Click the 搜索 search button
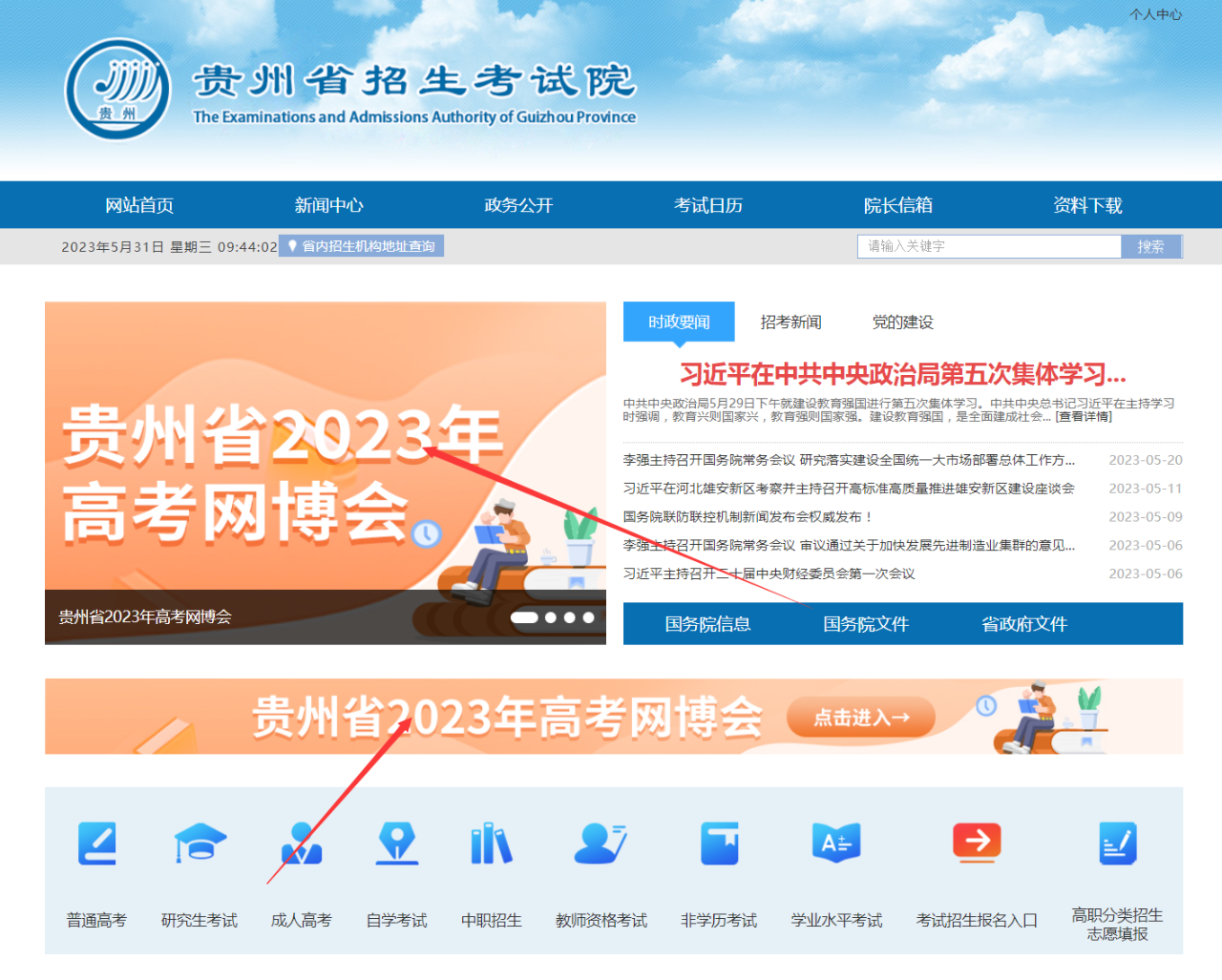This screenshot has height=980, width=1222. (1151, 246)
